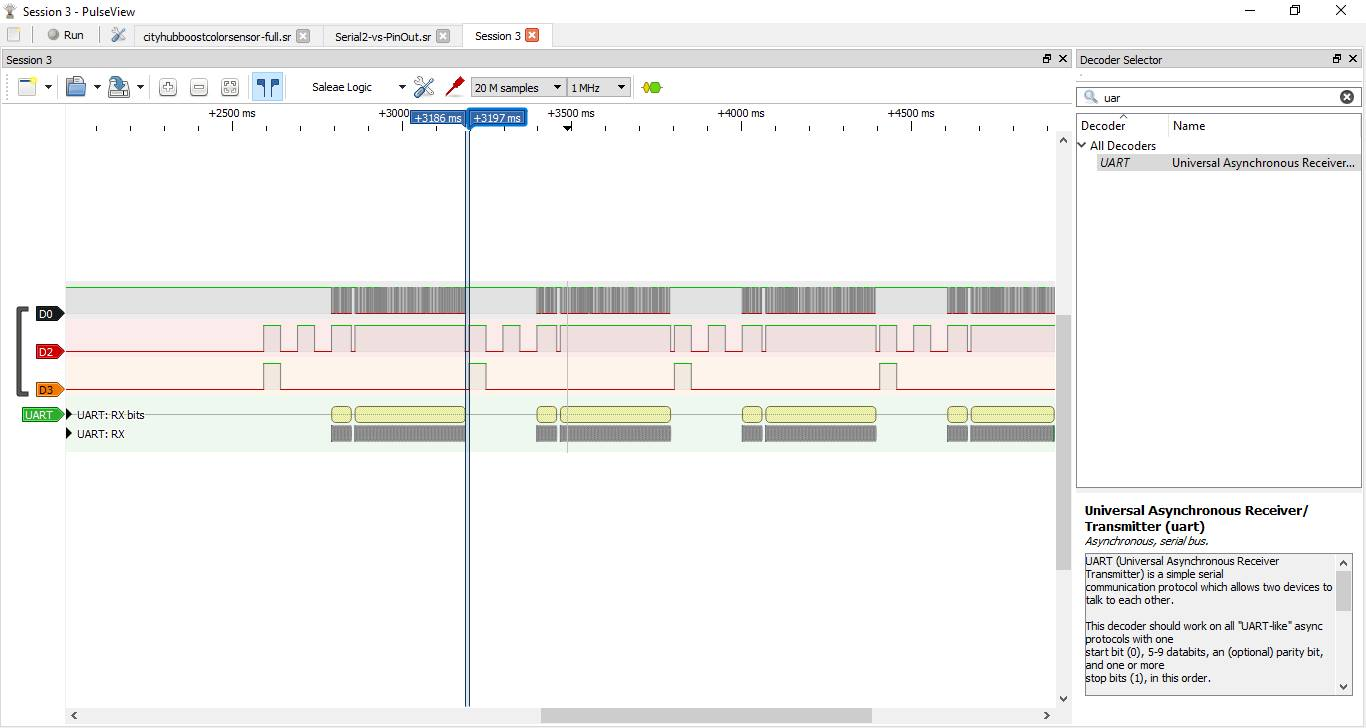Zoom to fit the entire capture
The height and width of the screenshot is (728, 1366).
tap(230, 87)
